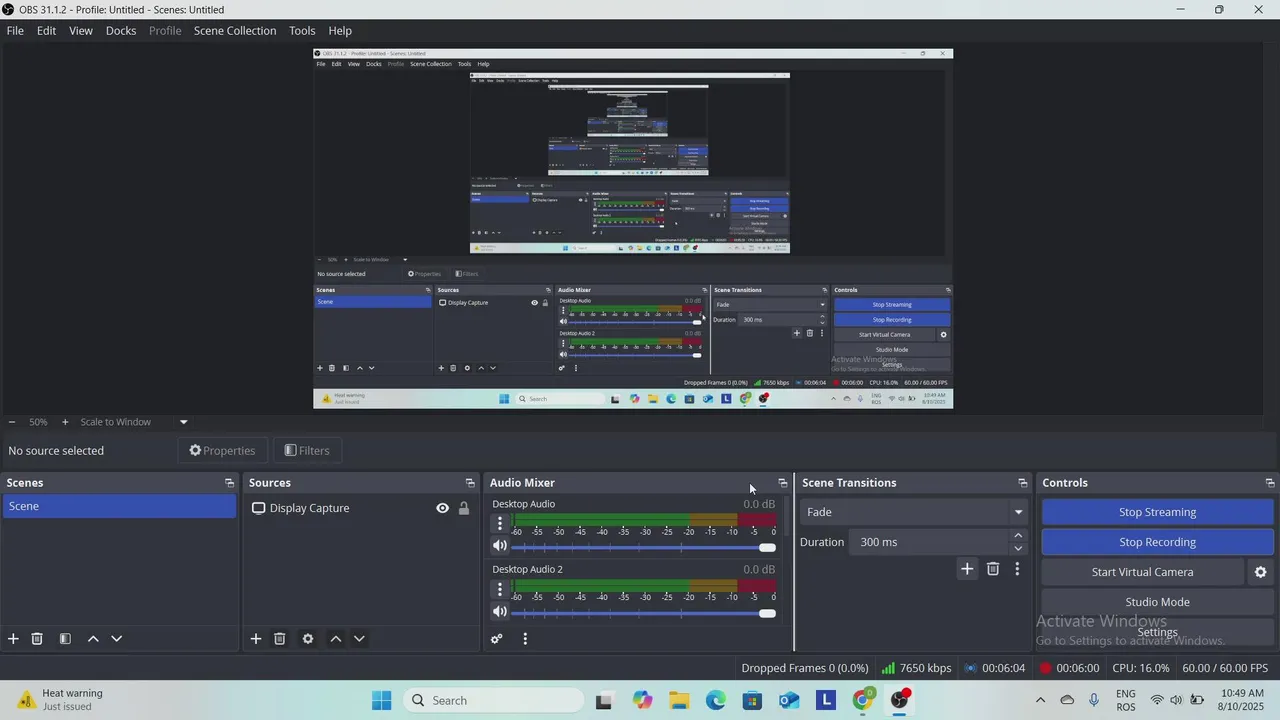Pop out the Scenes dock
This screenshot has height=720, width=1280.
pos(229,483)
